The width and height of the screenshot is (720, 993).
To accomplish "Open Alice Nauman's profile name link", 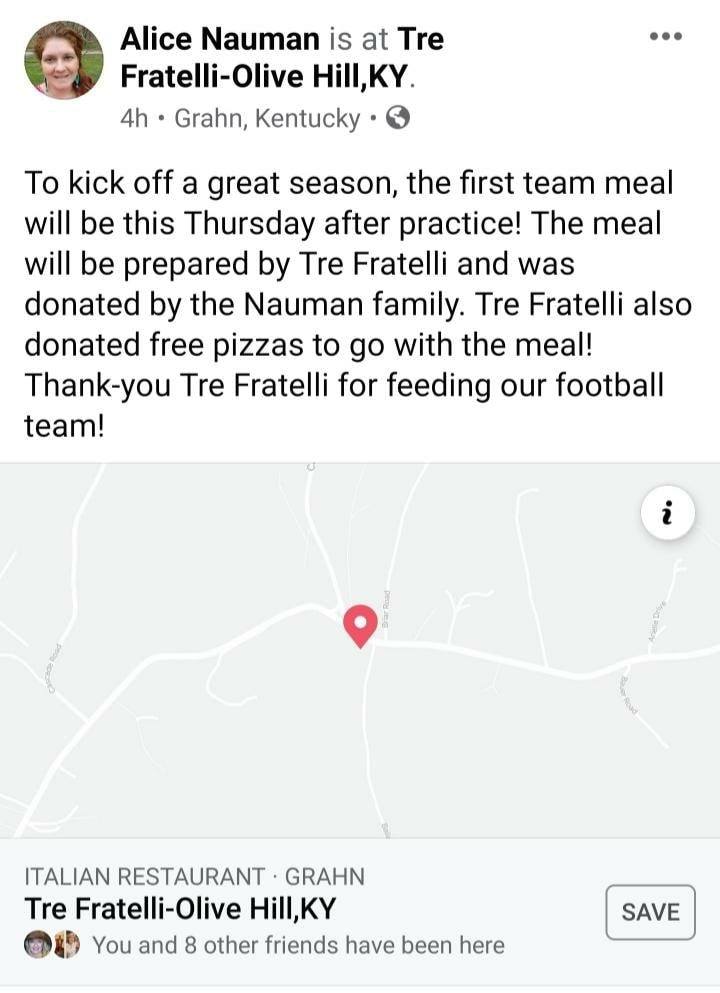I will tap(220, 39).
